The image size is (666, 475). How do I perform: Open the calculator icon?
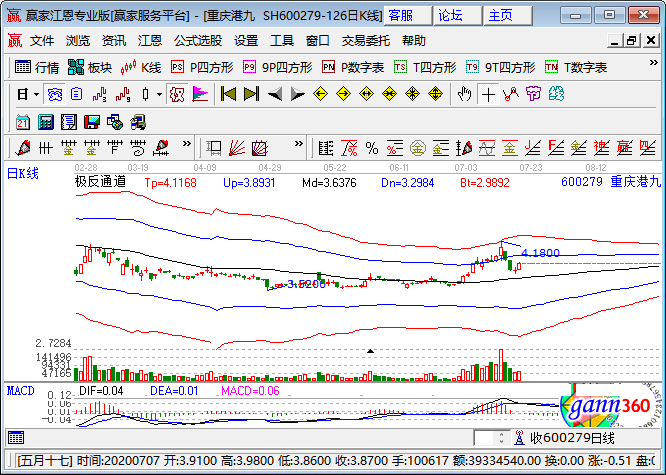(x=45, y=122)
